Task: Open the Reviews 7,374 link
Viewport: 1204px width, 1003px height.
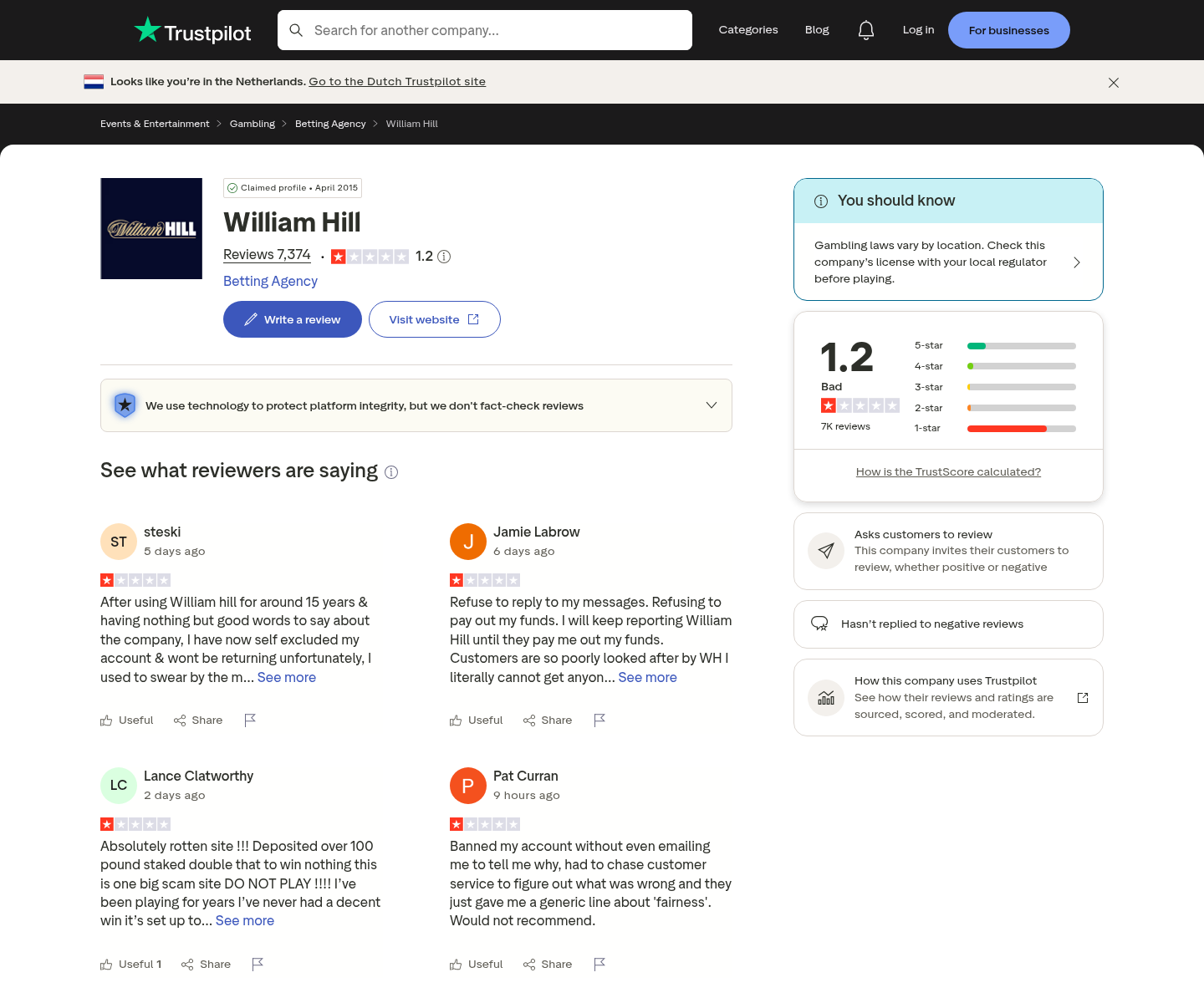Action: (267, 255)
